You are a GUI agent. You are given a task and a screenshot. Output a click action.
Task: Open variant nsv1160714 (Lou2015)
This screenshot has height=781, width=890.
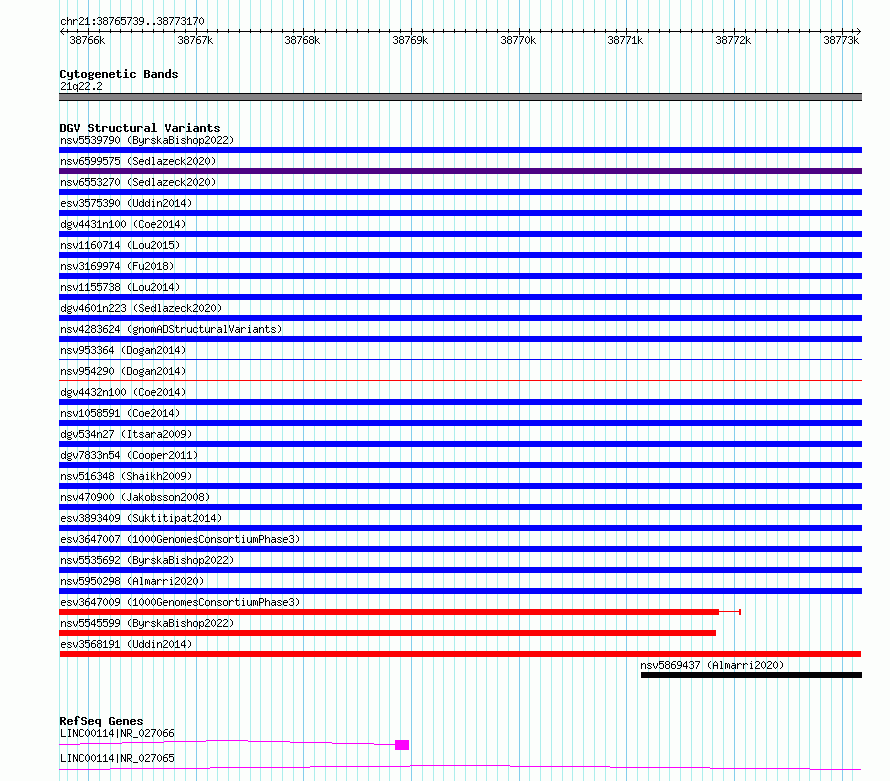(x=120, y=245)
